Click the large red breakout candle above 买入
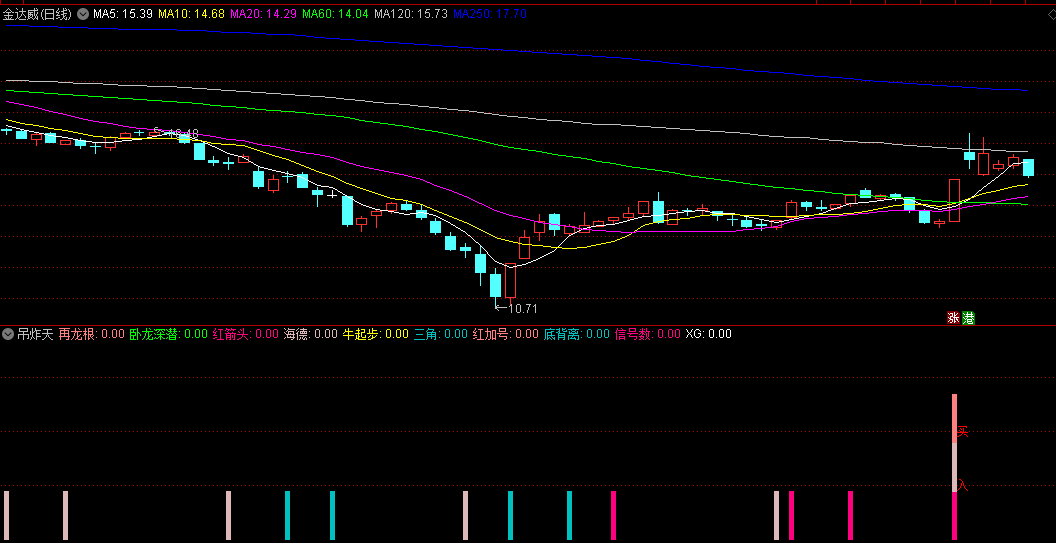 [954, 199]
